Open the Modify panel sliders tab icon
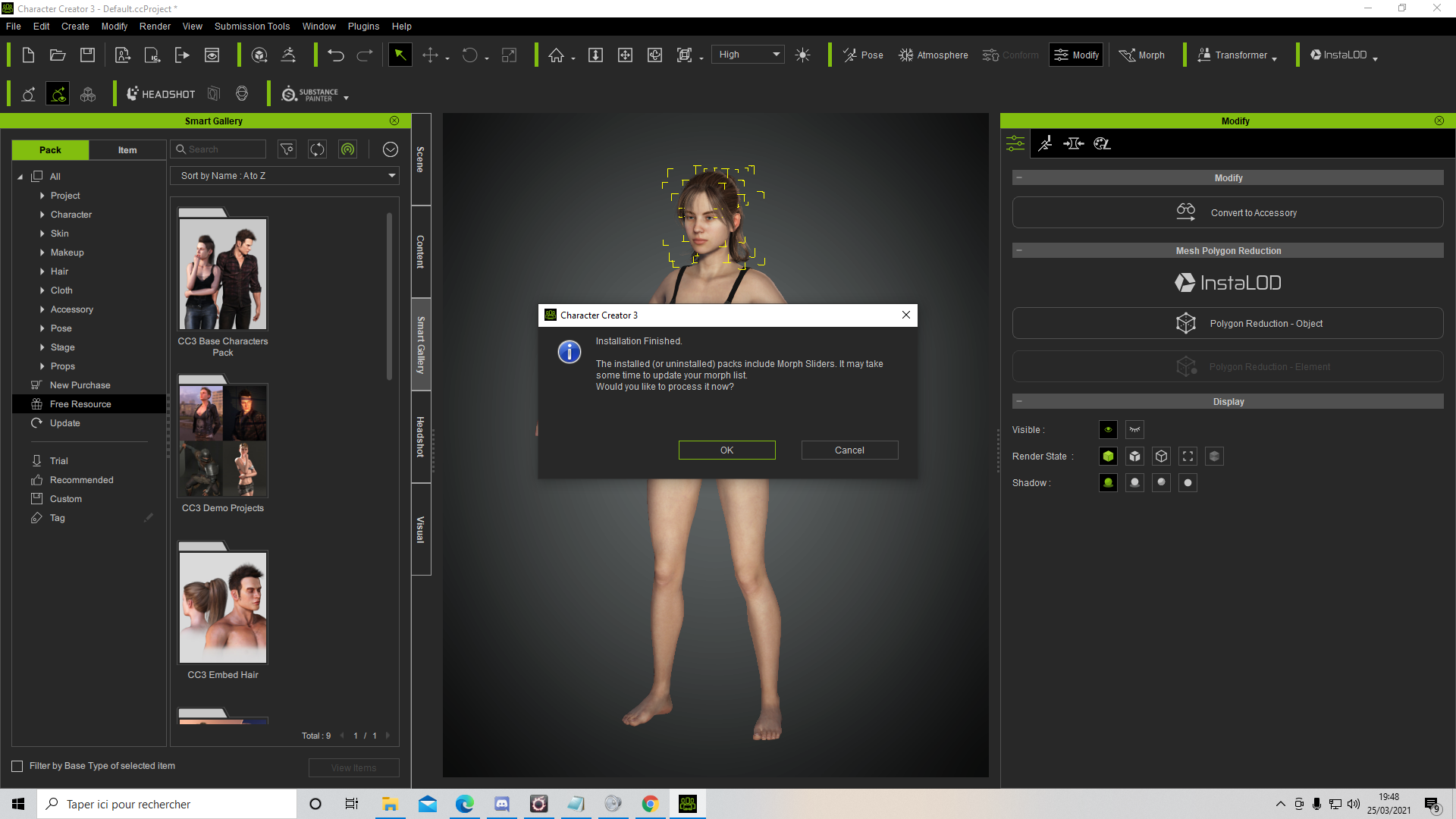The height and width of the screenshot is (819, 1456). coord(1015,143)
